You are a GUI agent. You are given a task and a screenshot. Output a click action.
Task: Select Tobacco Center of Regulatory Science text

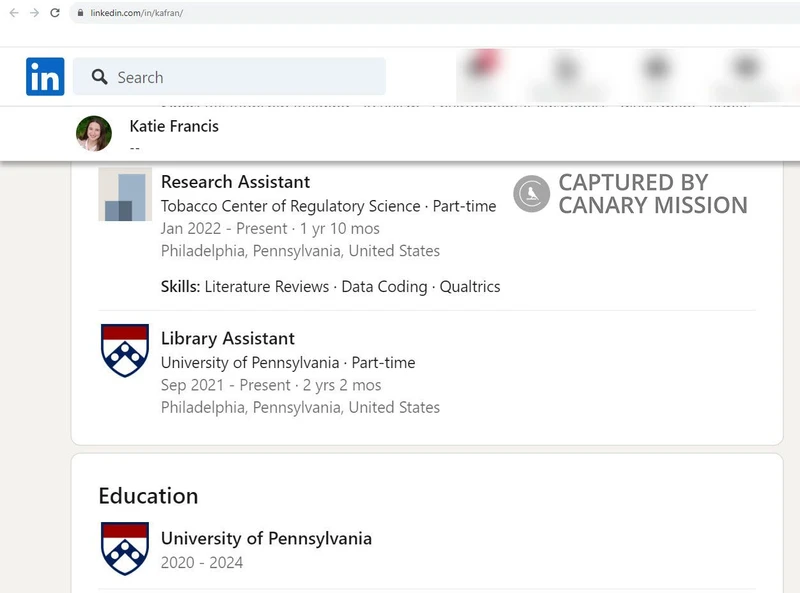[x=290, y=206]
